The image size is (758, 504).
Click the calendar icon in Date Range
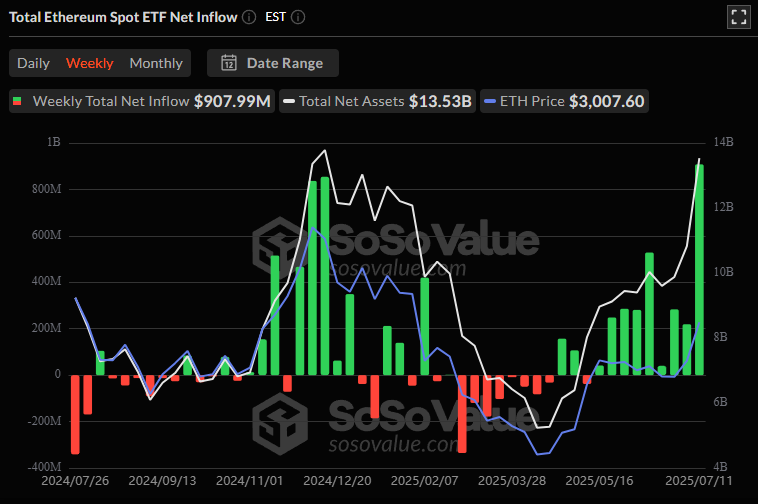tap(229, 63)
